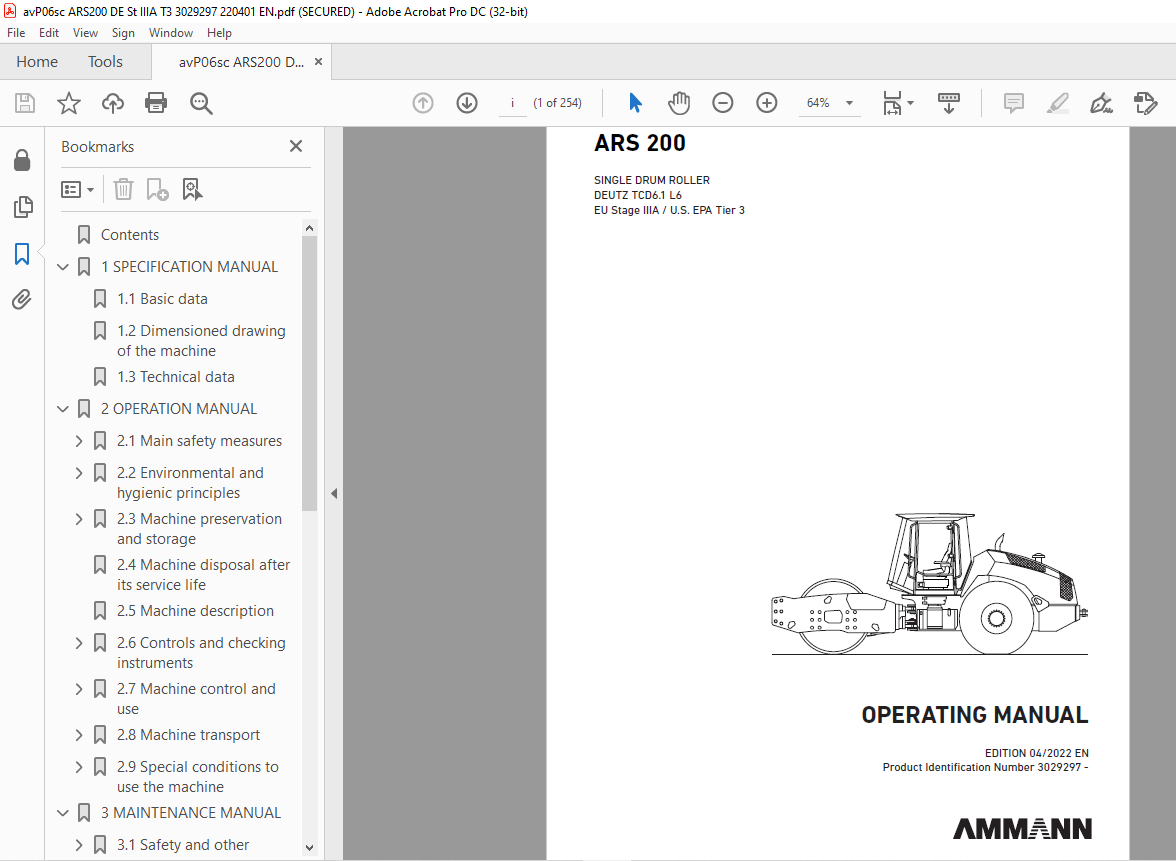Expand 2.8 Machine transport bookmark

pyautogui.click(x=79, y=735)
